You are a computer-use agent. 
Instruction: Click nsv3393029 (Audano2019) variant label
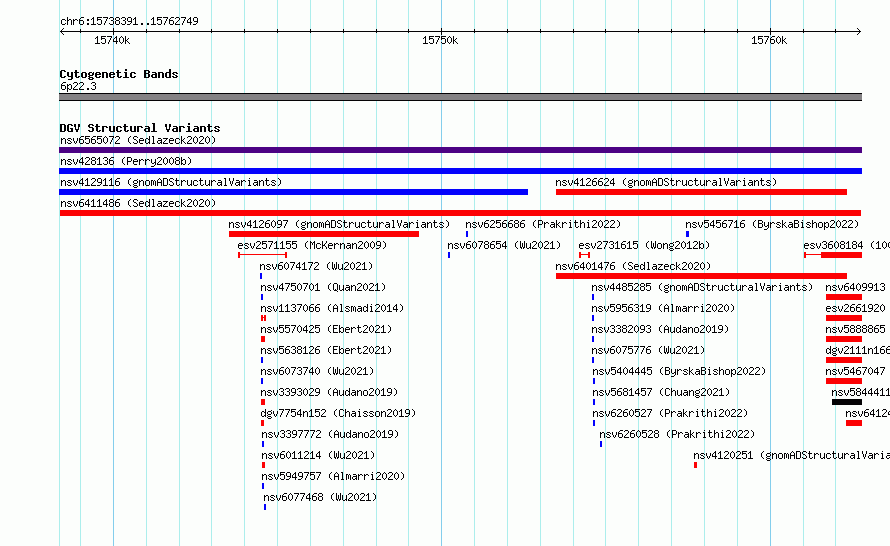click(x=329, y=392)
